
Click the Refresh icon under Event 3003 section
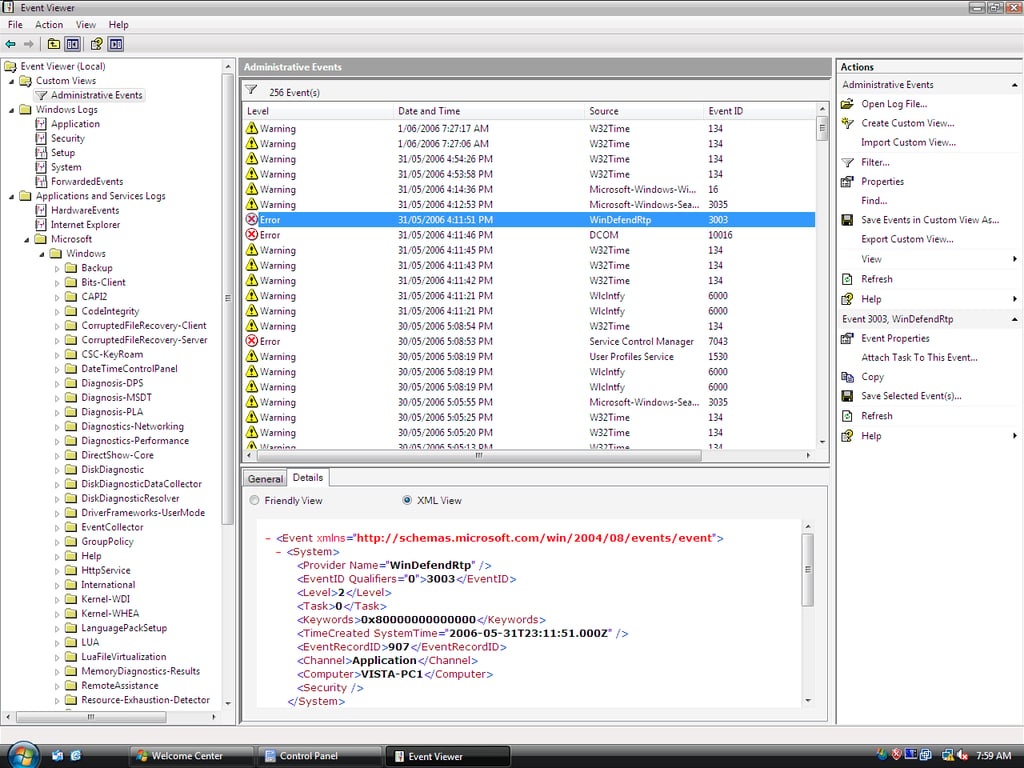(847, 416)
